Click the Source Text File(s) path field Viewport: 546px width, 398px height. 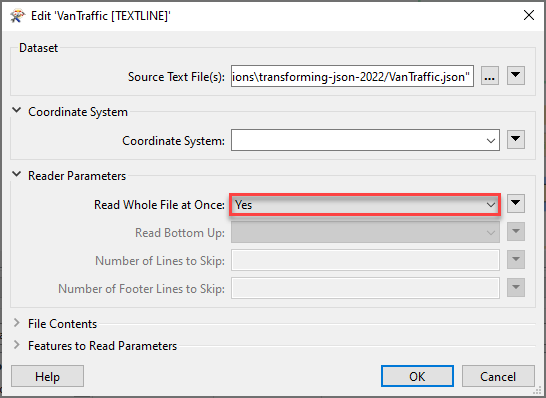352,76
